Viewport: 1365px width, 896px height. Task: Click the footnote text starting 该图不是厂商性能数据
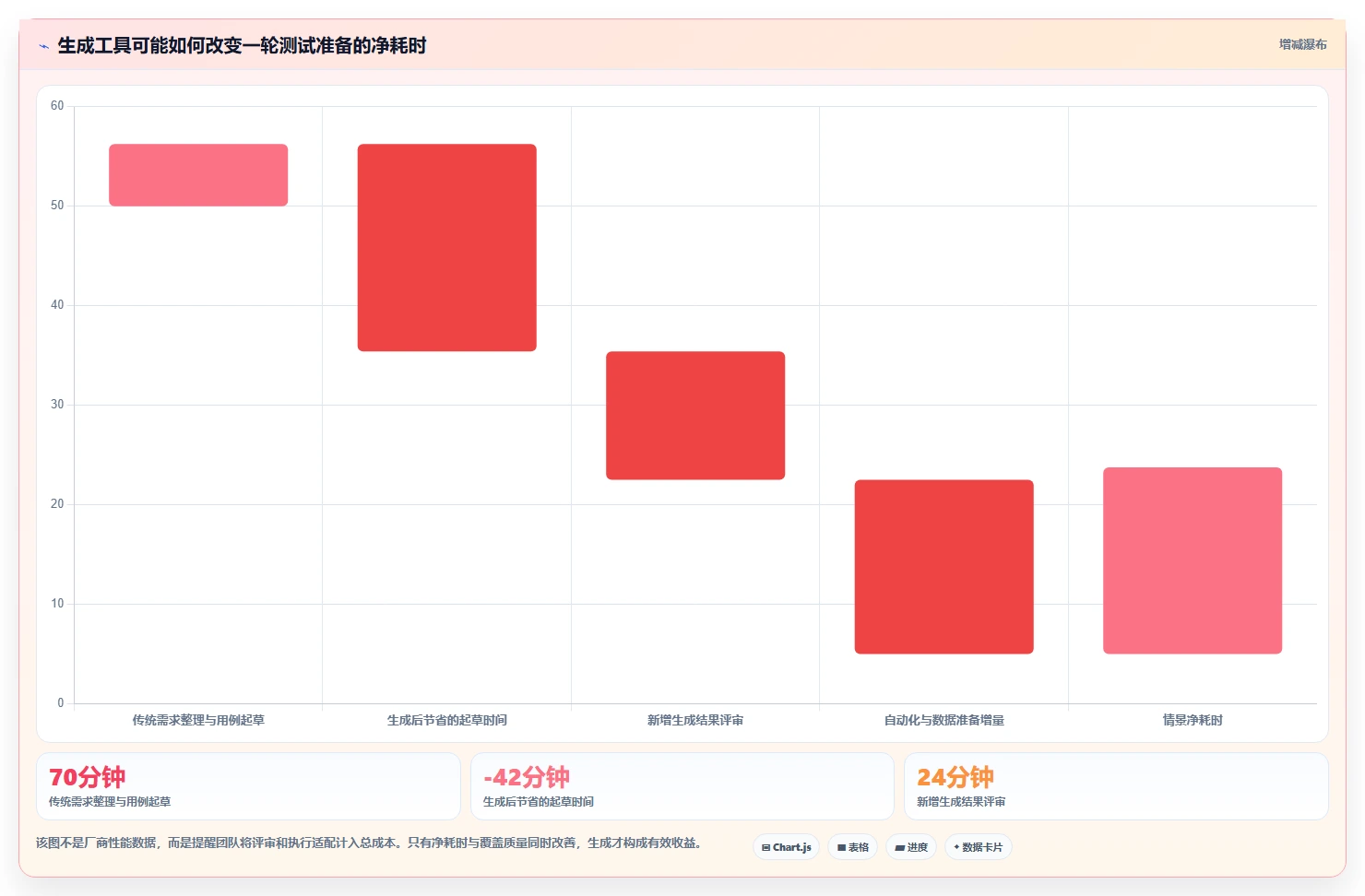pyautogui.click(x=371, y=843)
